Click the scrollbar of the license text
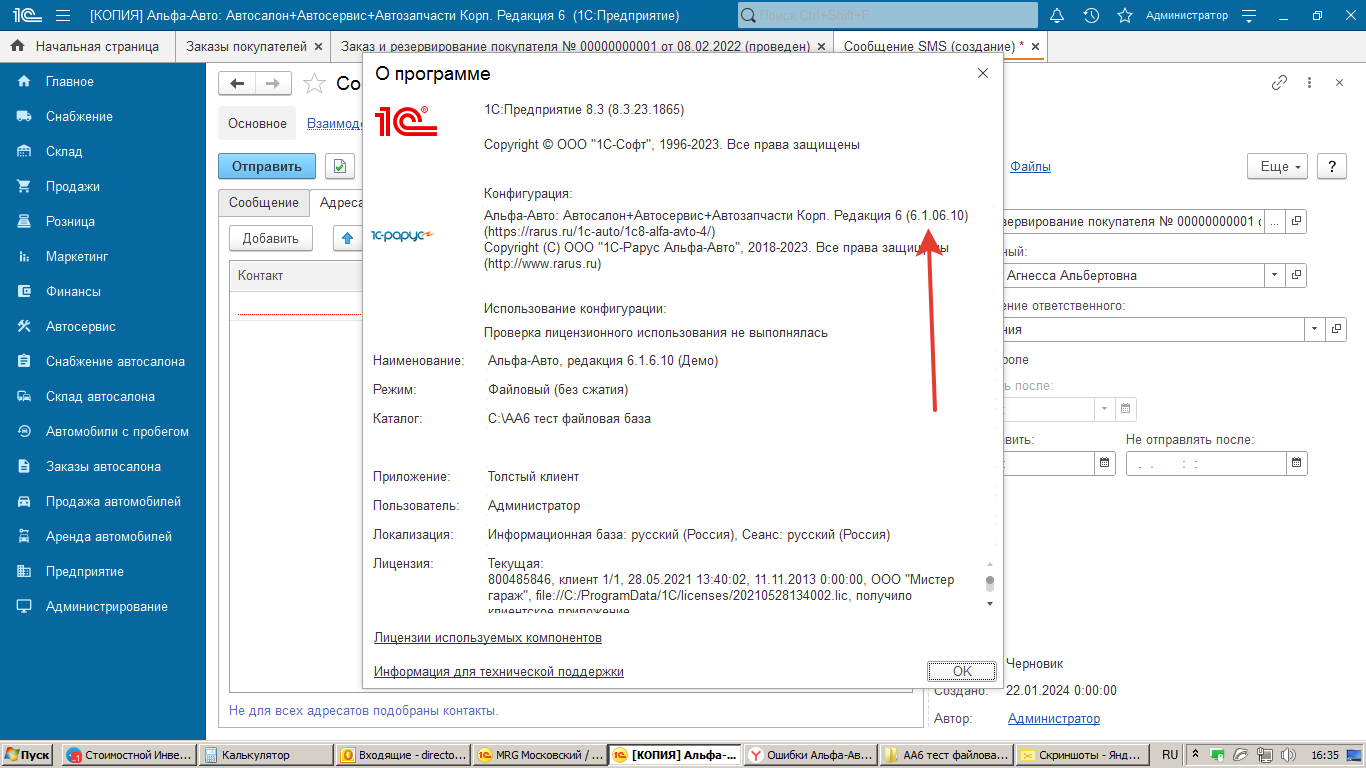 pos(990,583)
